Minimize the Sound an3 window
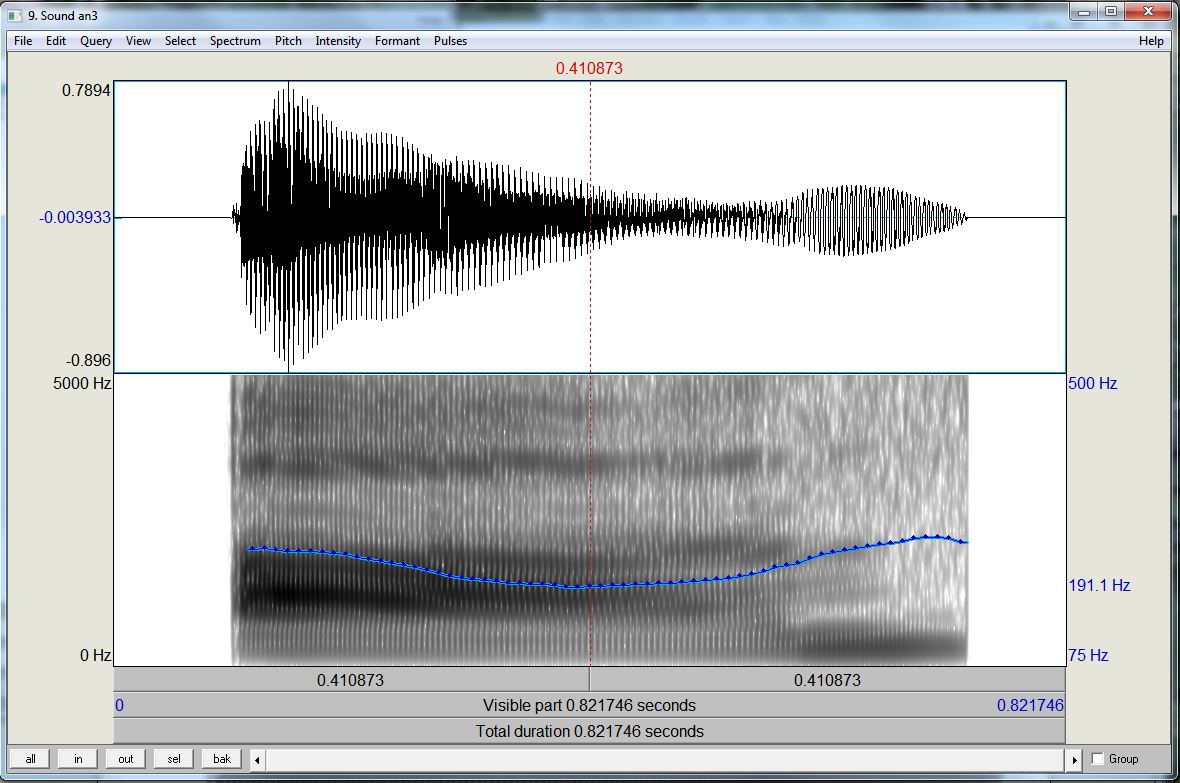This screenshot has height=783, width=1180. pyautogui.click(x=1084, y=11)
